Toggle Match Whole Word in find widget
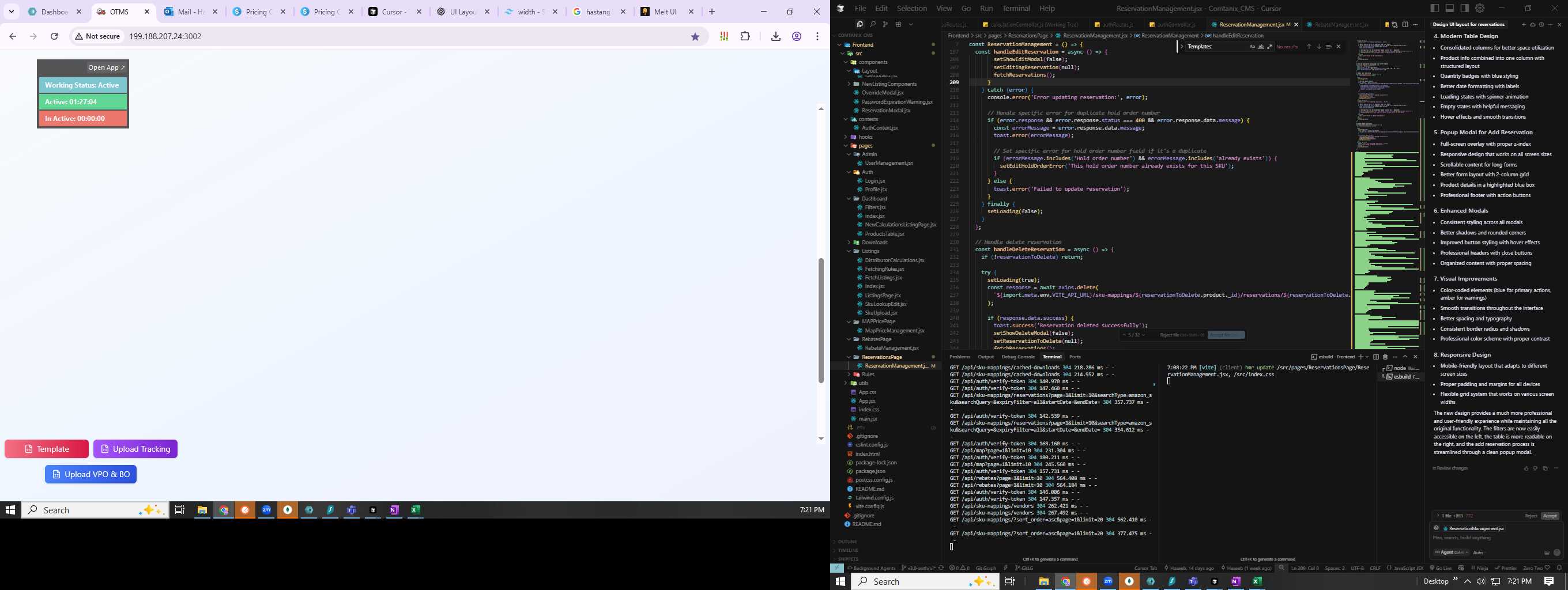Screen dimensions: 1568x590 coord(1261,47)
